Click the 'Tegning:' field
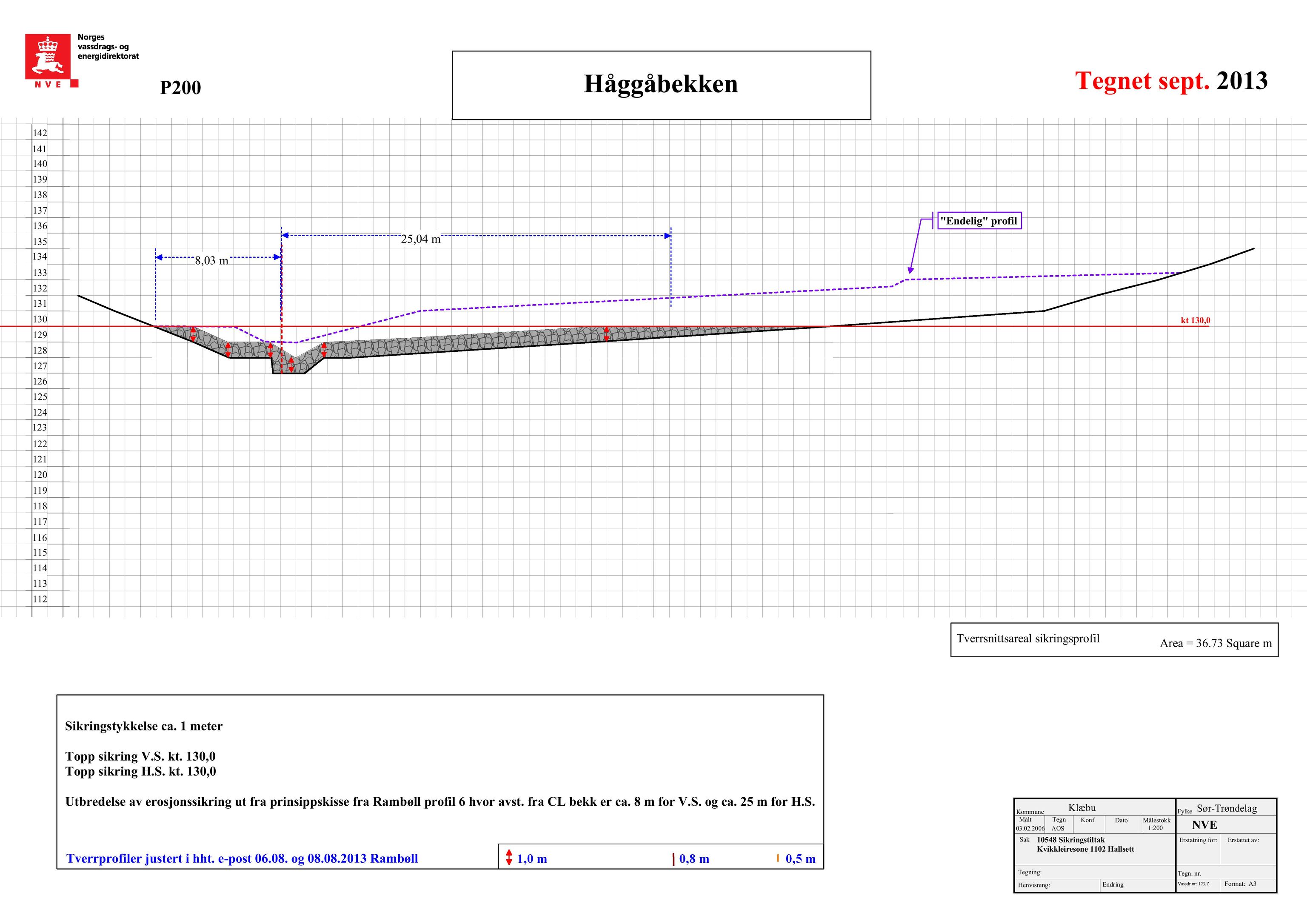The height and width of the screenshot is (924, 1307). 1095,872
